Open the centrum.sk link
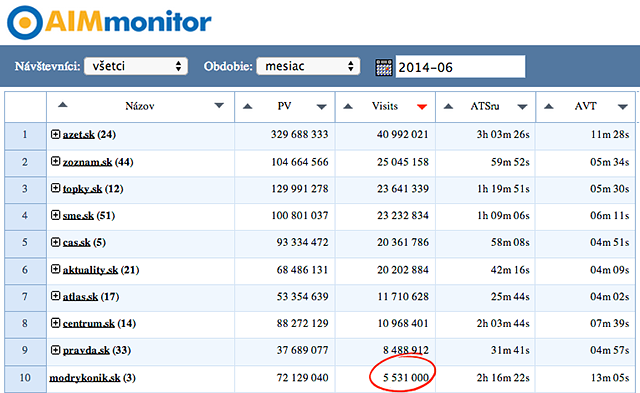Viewport: 640px width, 393px height. tap(89, 324)
